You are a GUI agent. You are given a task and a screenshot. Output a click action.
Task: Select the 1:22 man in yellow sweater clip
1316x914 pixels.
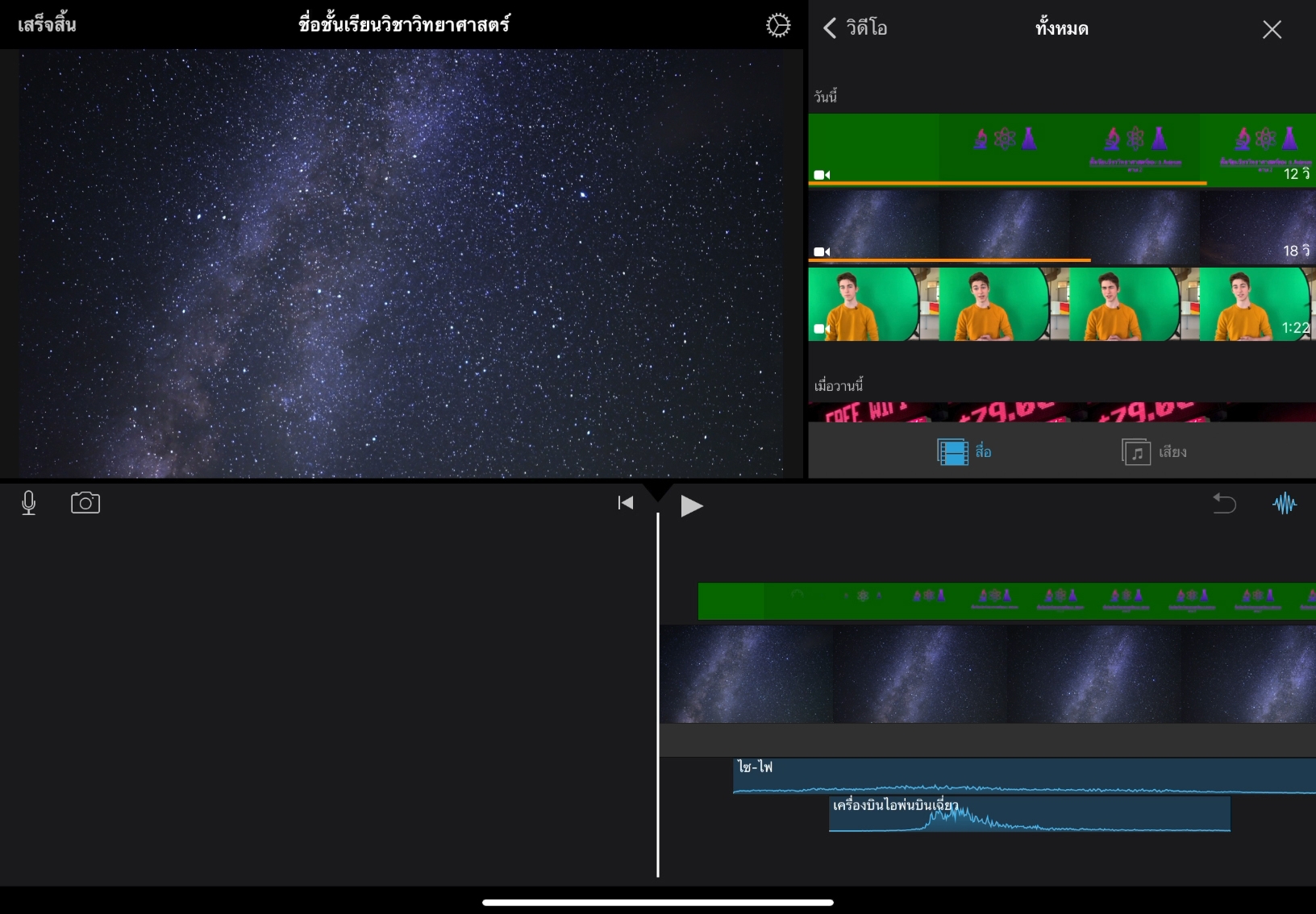pyautogui.click(x=1061, y=304)
